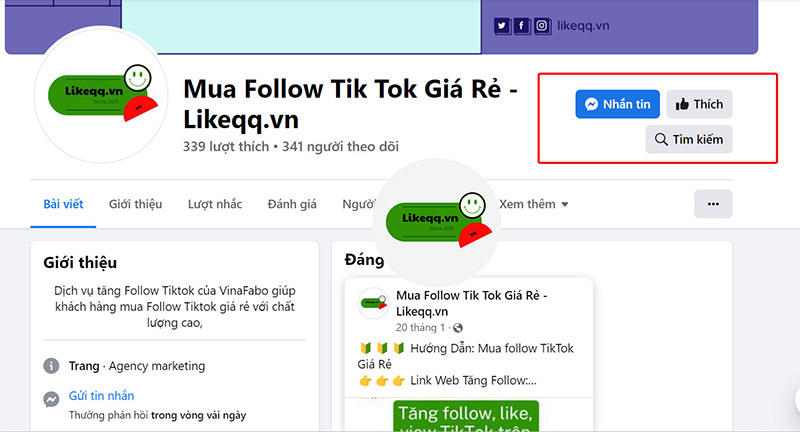Click the likeqq.vn text in the banner
Image resolution: width=800 pixels, height=432 pixels.
pyautogui.click(x=583, y=26)
